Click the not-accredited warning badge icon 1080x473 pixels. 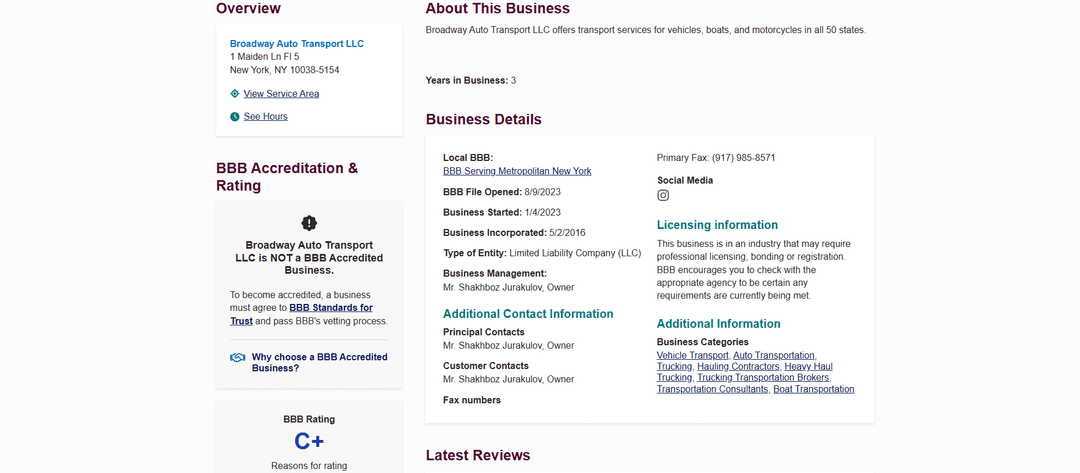(x=309, y=223)
